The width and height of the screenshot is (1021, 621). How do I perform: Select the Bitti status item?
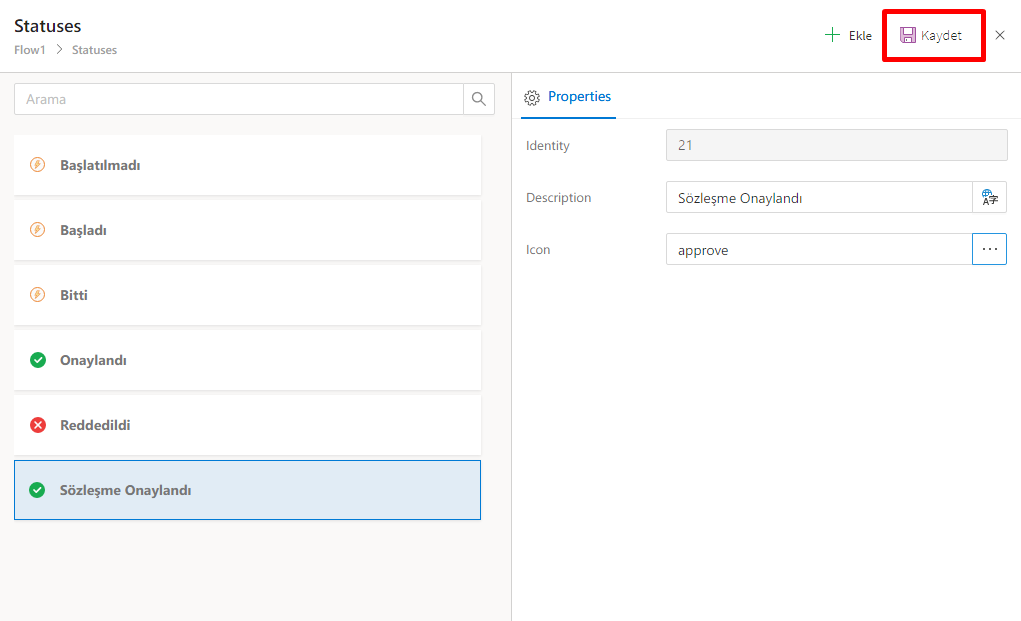[247, 295]
